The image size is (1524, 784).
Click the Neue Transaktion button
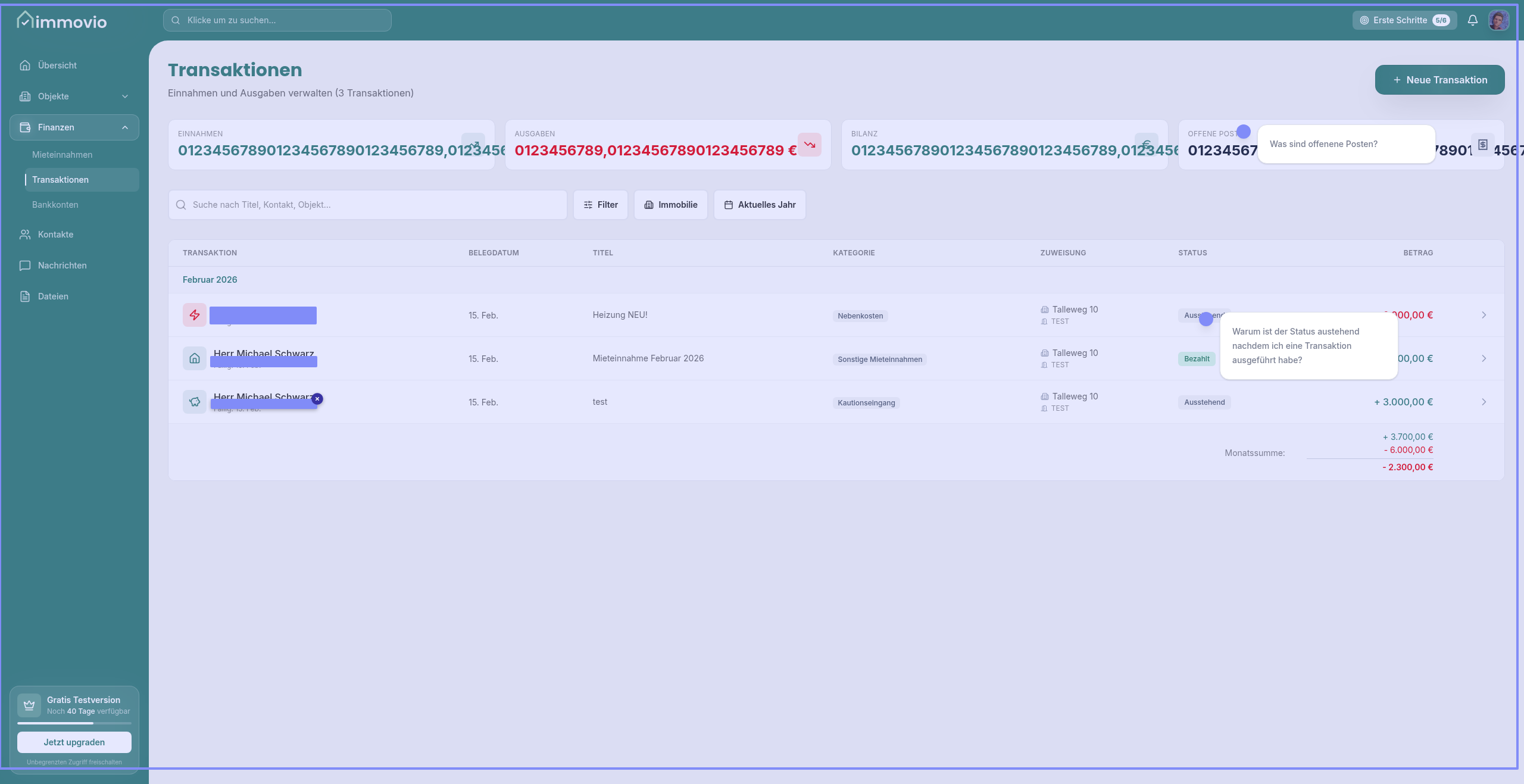tap(1439, 80)
